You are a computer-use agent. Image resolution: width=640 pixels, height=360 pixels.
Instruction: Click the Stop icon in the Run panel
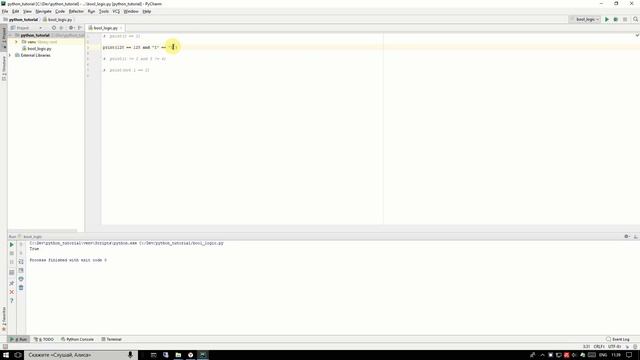tap(11, 253)
